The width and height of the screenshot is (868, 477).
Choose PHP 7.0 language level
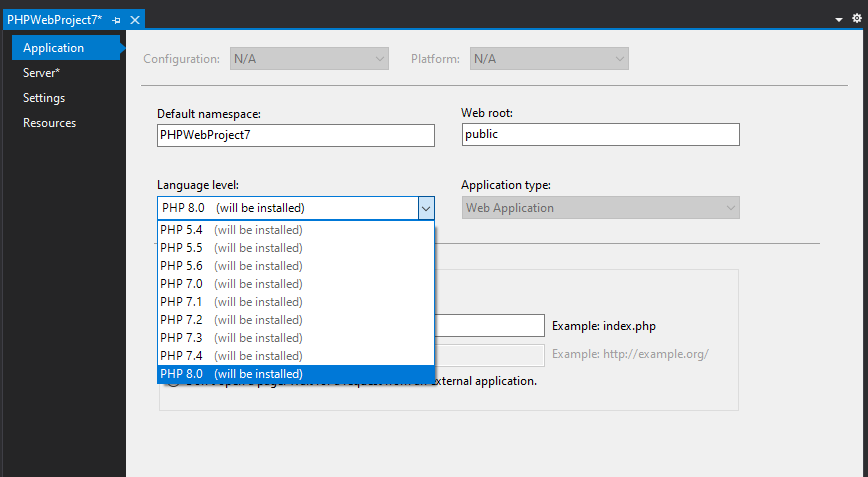pos(296,284)
